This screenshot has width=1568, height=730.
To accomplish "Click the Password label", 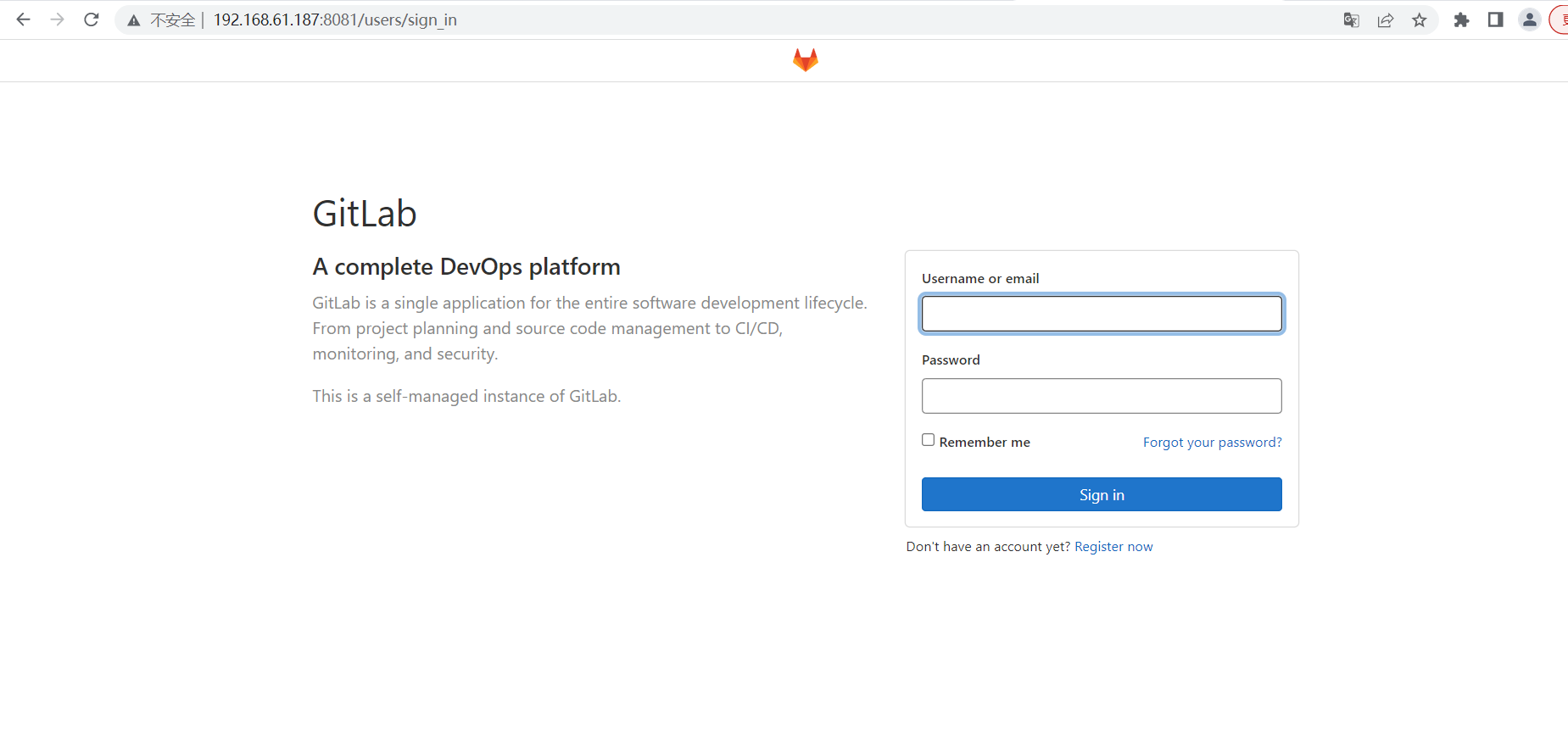I will coord(951,360).
